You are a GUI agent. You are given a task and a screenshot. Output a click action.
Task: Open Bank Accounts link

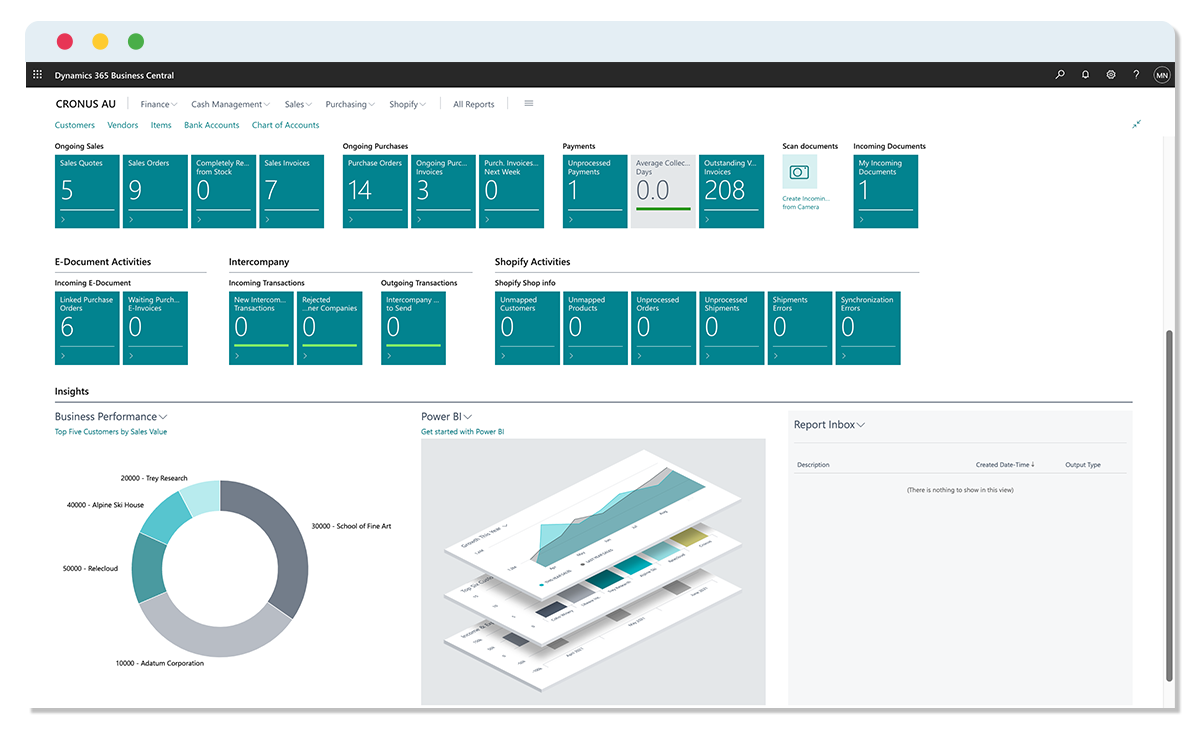tap(212, 125)
